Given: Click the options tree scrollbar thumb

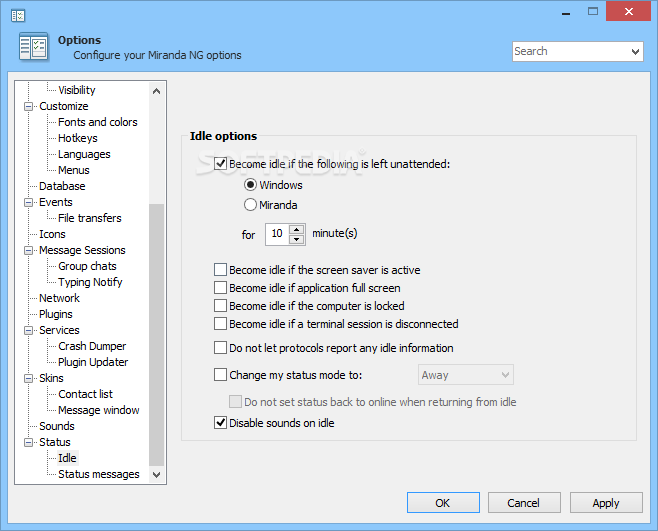Looking at the screenshot, I should [157, 335].
